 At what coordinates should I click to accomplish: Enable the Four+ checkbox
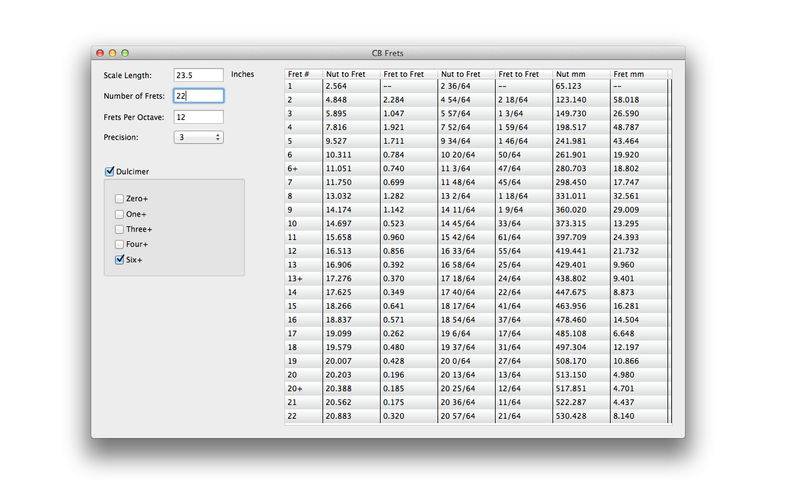coord(119,244)
